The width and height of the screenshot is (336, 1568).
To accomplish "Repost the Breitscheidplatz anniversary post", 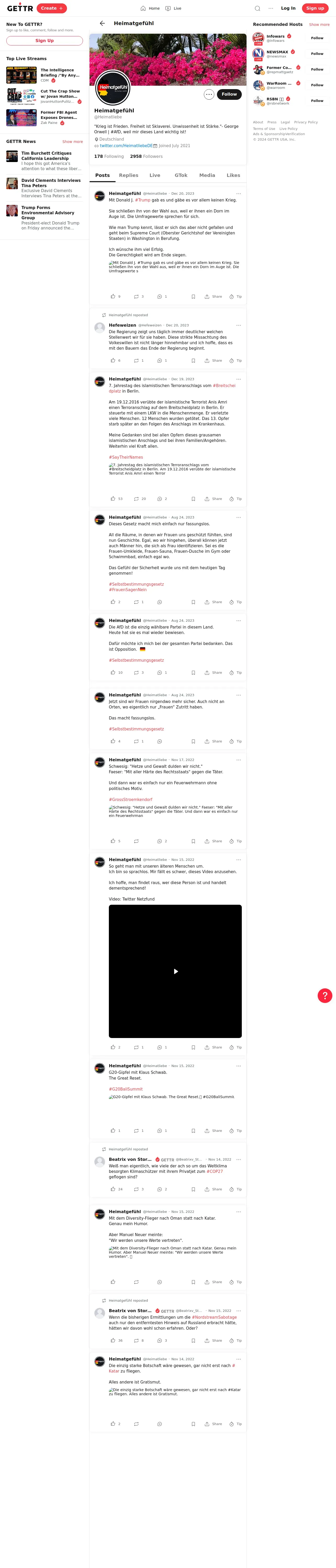I will tap(136, 499).
